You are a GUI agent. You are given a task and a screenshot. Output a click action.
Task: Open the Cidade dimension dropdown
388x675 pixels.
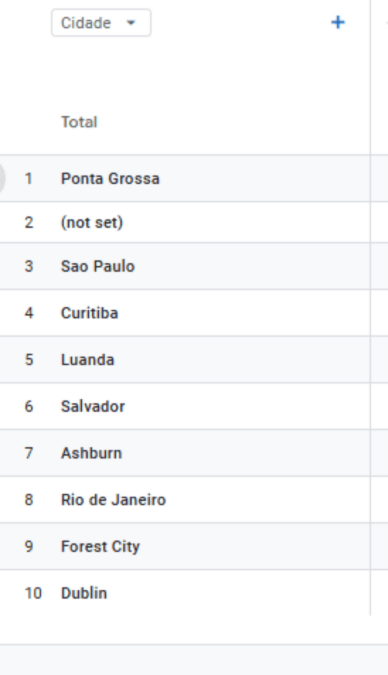coord(101,23)
